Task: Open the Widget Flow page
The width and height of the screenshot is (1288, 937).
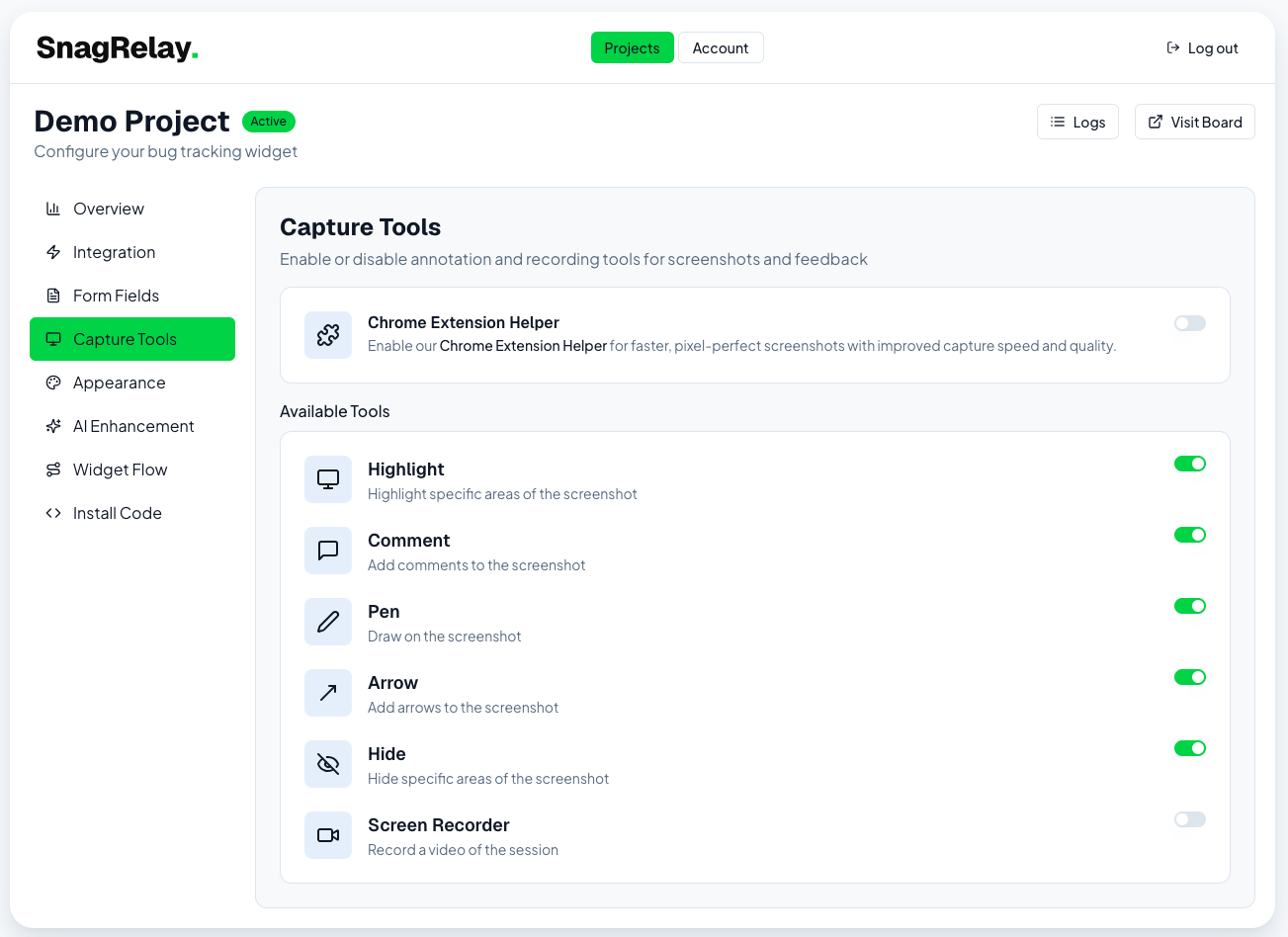Action: pyautogui.click(x=132, y=469)
